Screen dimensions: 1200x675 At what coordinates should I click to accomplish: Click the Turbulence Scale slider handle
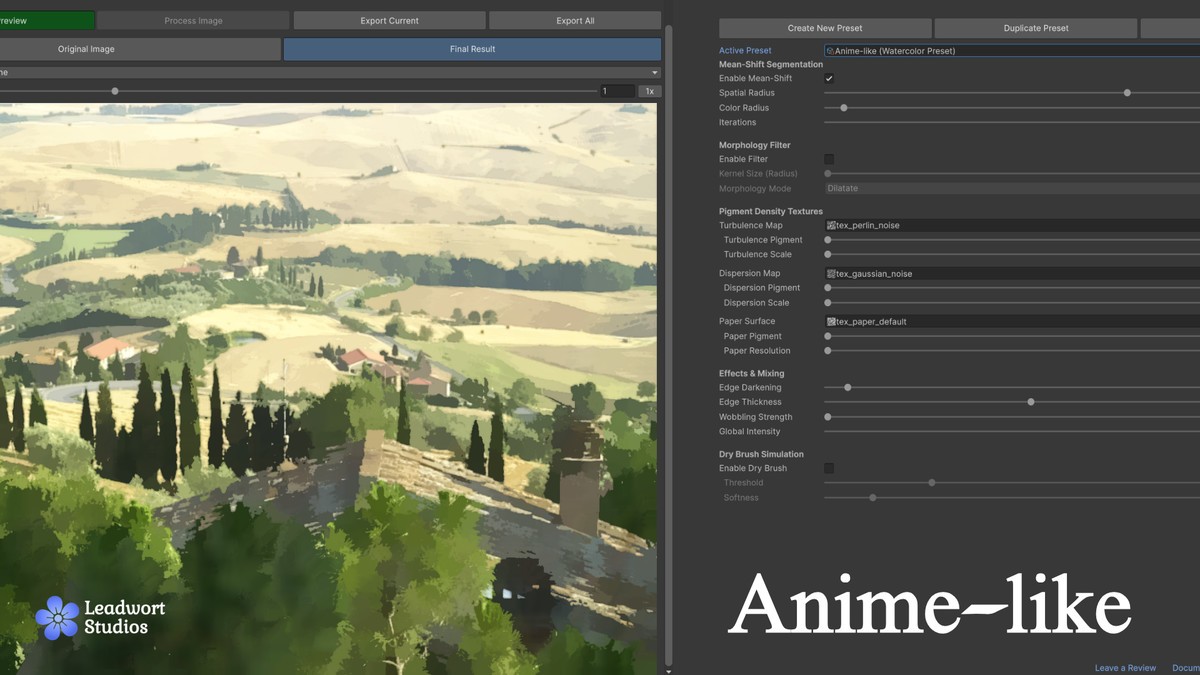pos(828,255)
